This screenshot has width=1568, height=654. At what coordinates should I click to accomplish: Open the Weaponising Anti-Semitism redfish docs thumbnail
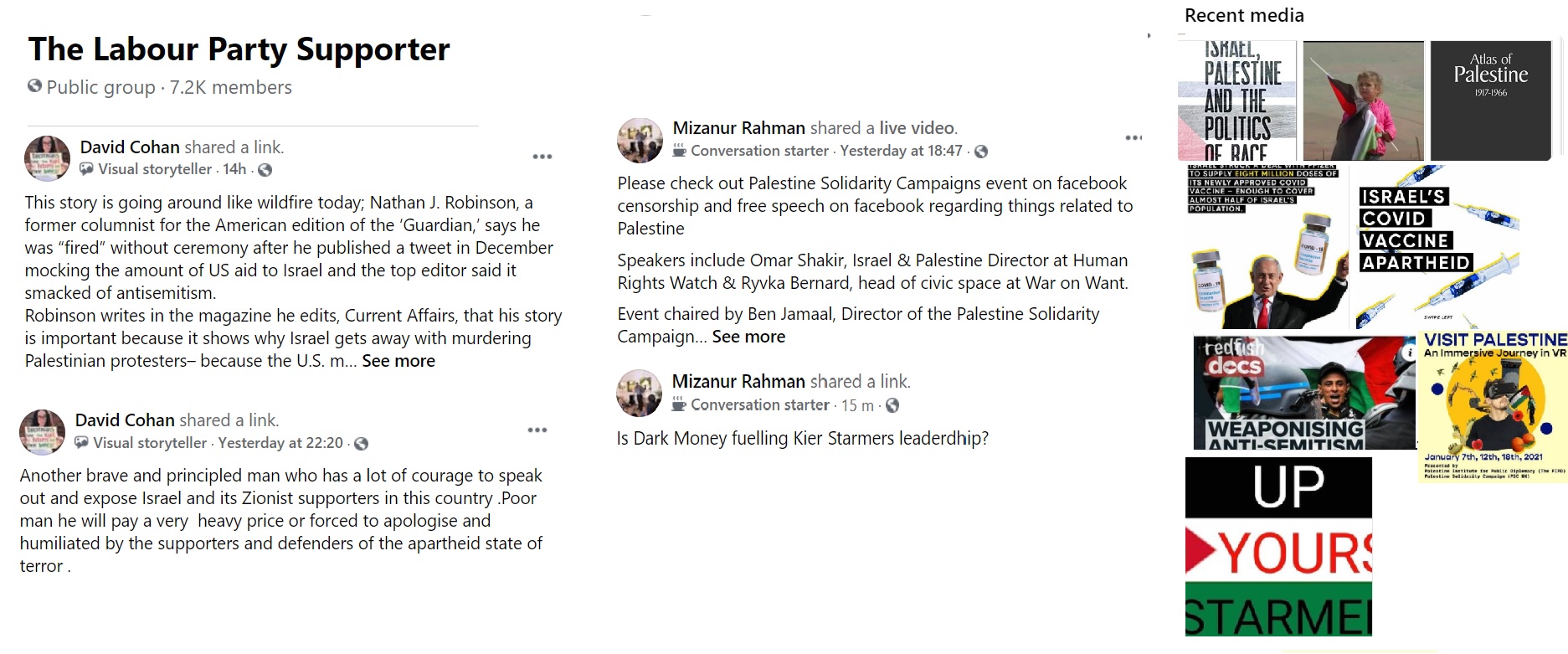[x=1302, y=393]
